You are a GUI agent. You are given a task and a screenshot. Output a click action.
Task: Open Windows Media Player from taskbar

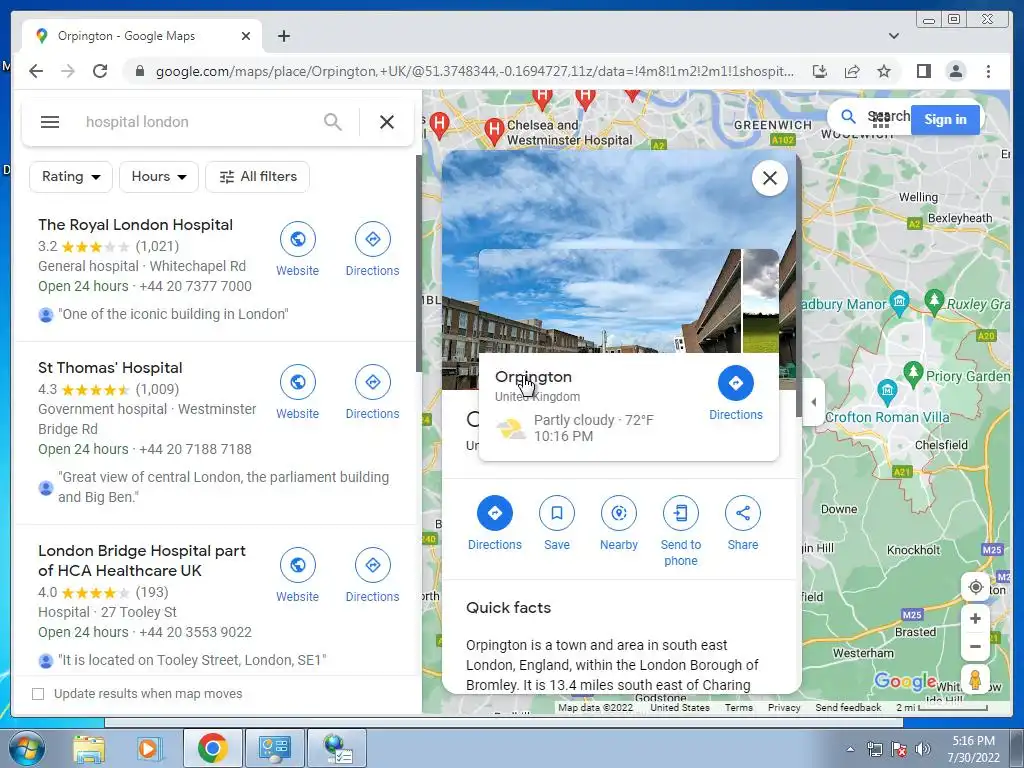click(149, 748)
